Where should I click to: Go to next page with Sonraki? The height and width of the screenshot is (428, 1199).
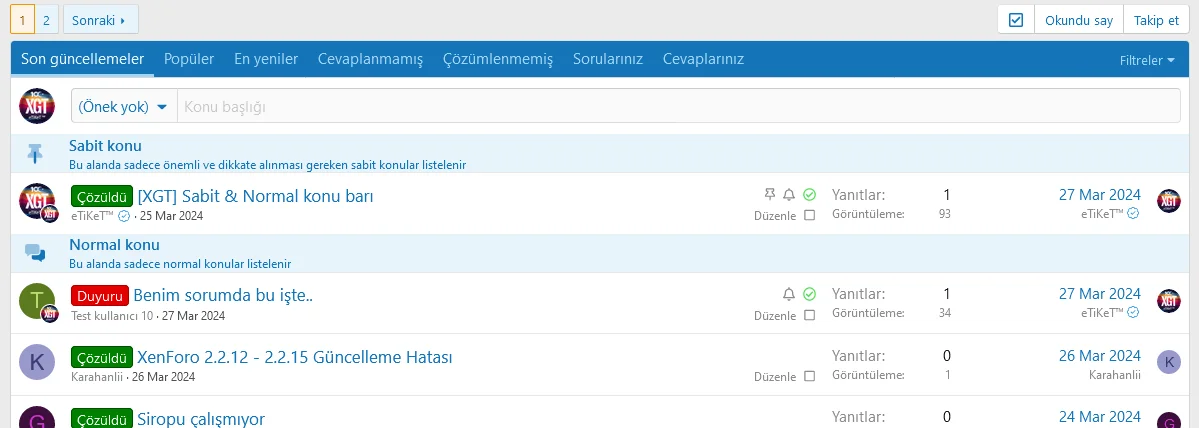click(100, 20)
